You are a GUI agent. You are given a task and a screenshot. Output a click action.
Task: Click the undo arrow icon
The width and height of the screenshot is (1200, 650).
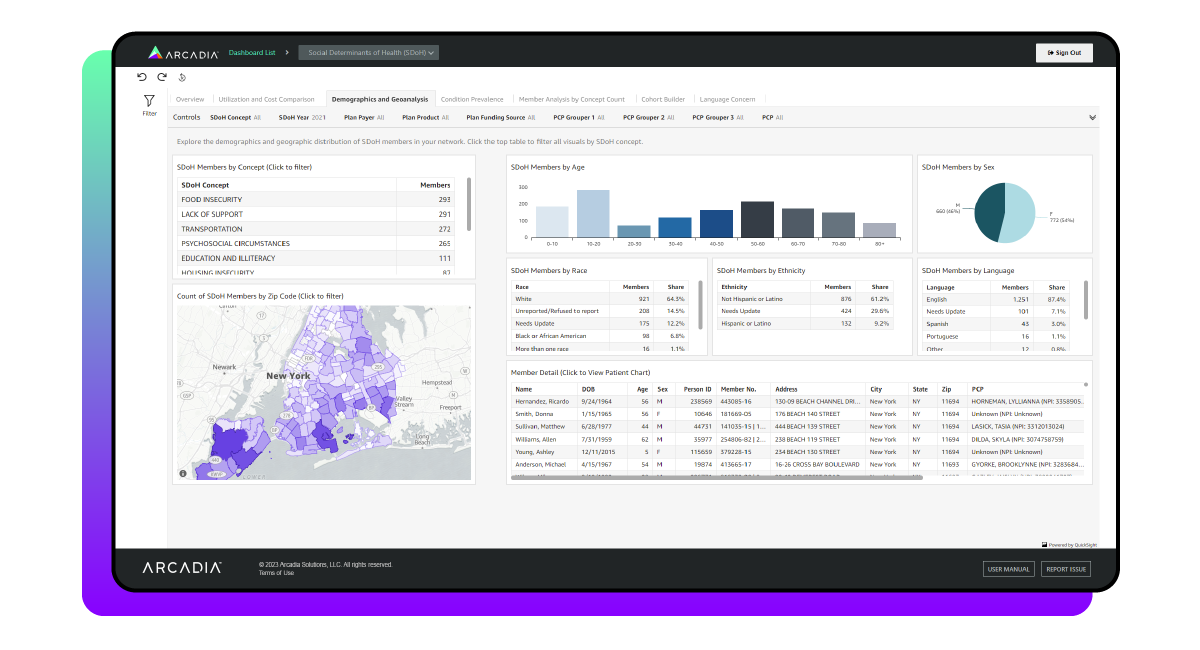[x=141, y=76]
